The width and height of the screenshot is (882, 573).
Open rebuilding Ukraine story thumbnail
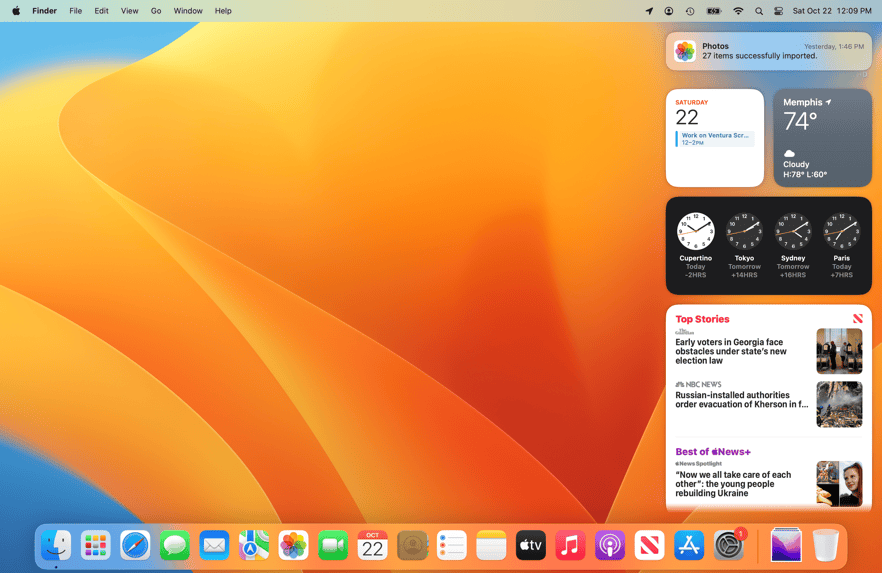(839, 484)
